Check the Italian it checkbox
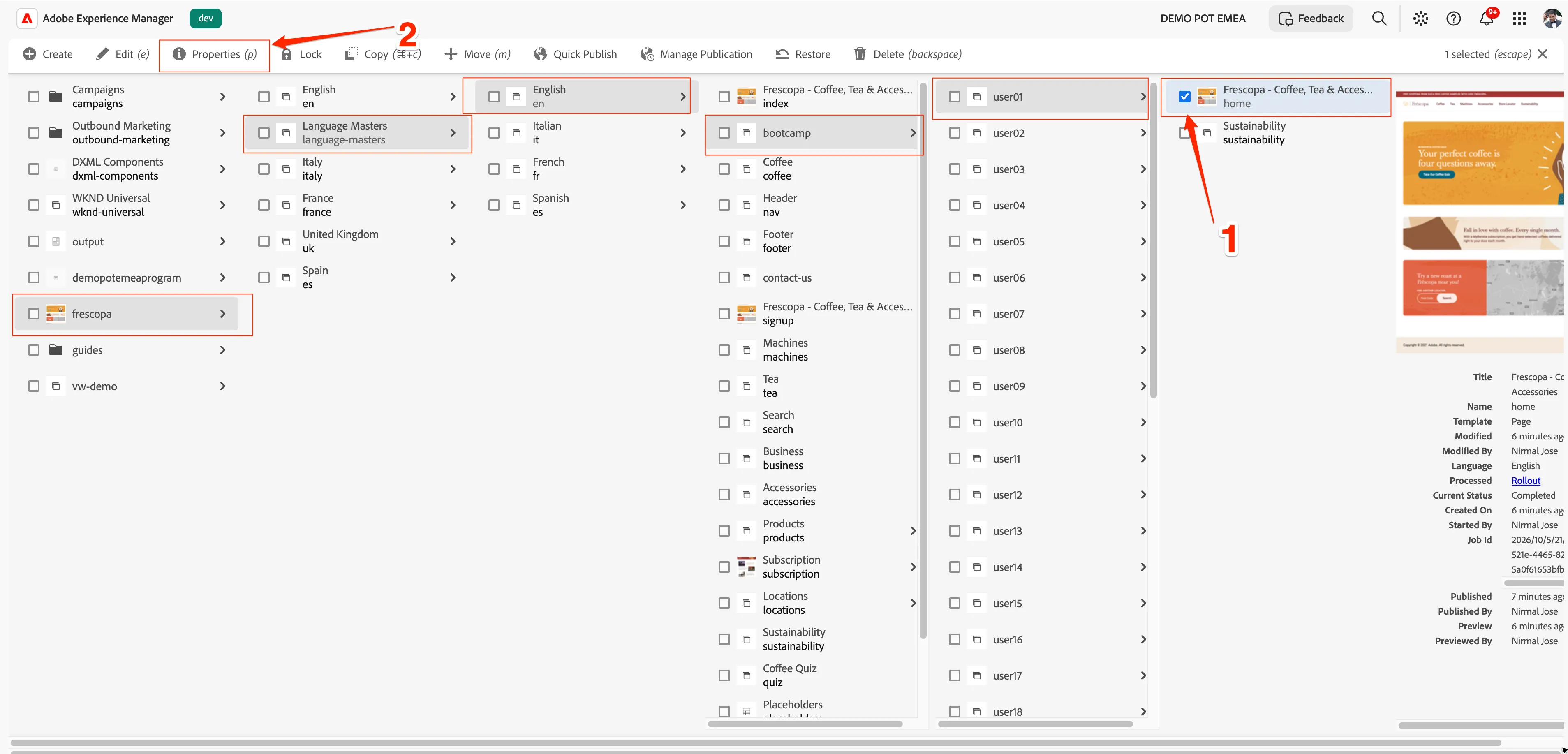 (x=494, y=133)
